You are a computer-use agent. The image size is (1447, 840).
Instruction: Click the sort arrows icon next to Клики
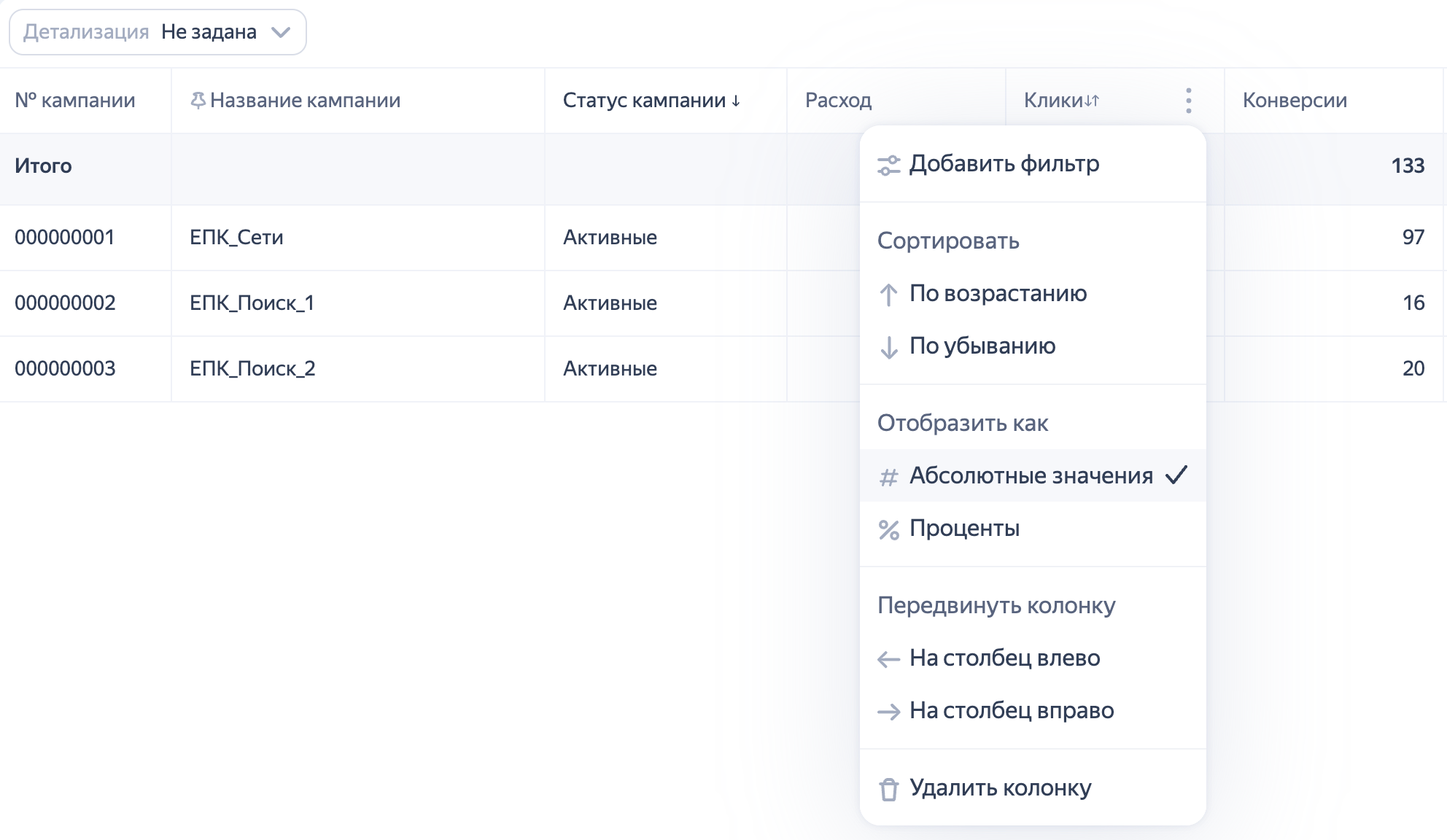tap(1092, 101)
